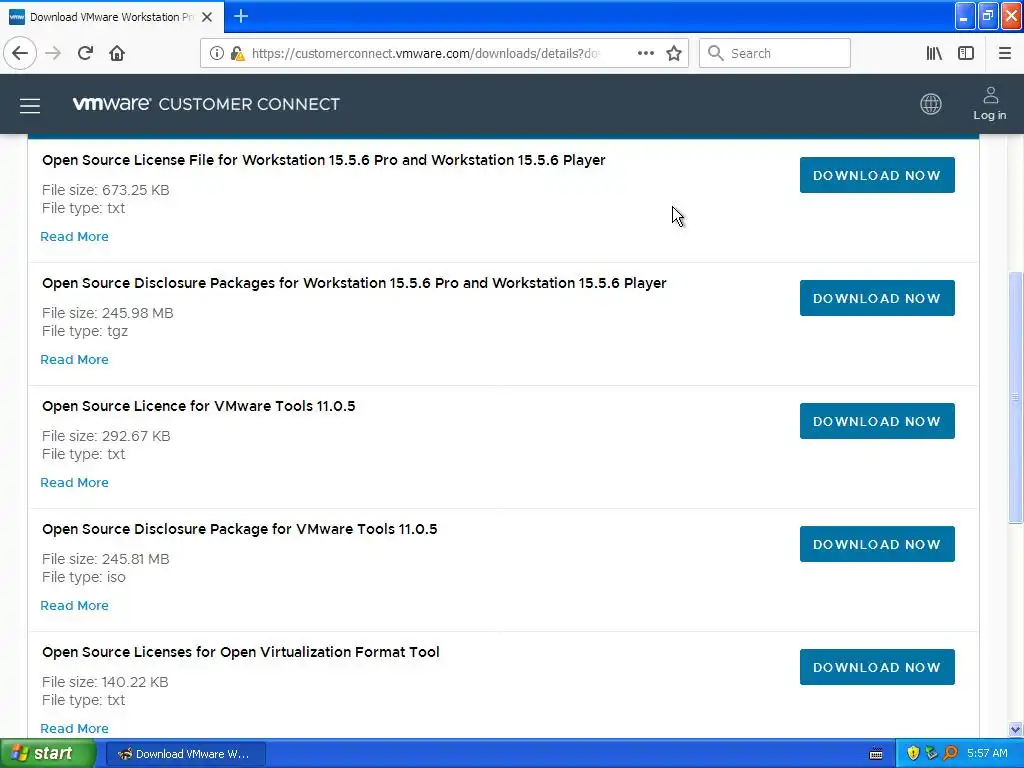
Task: Click the File size: 673.25 KB text
Action: [106, 190]
